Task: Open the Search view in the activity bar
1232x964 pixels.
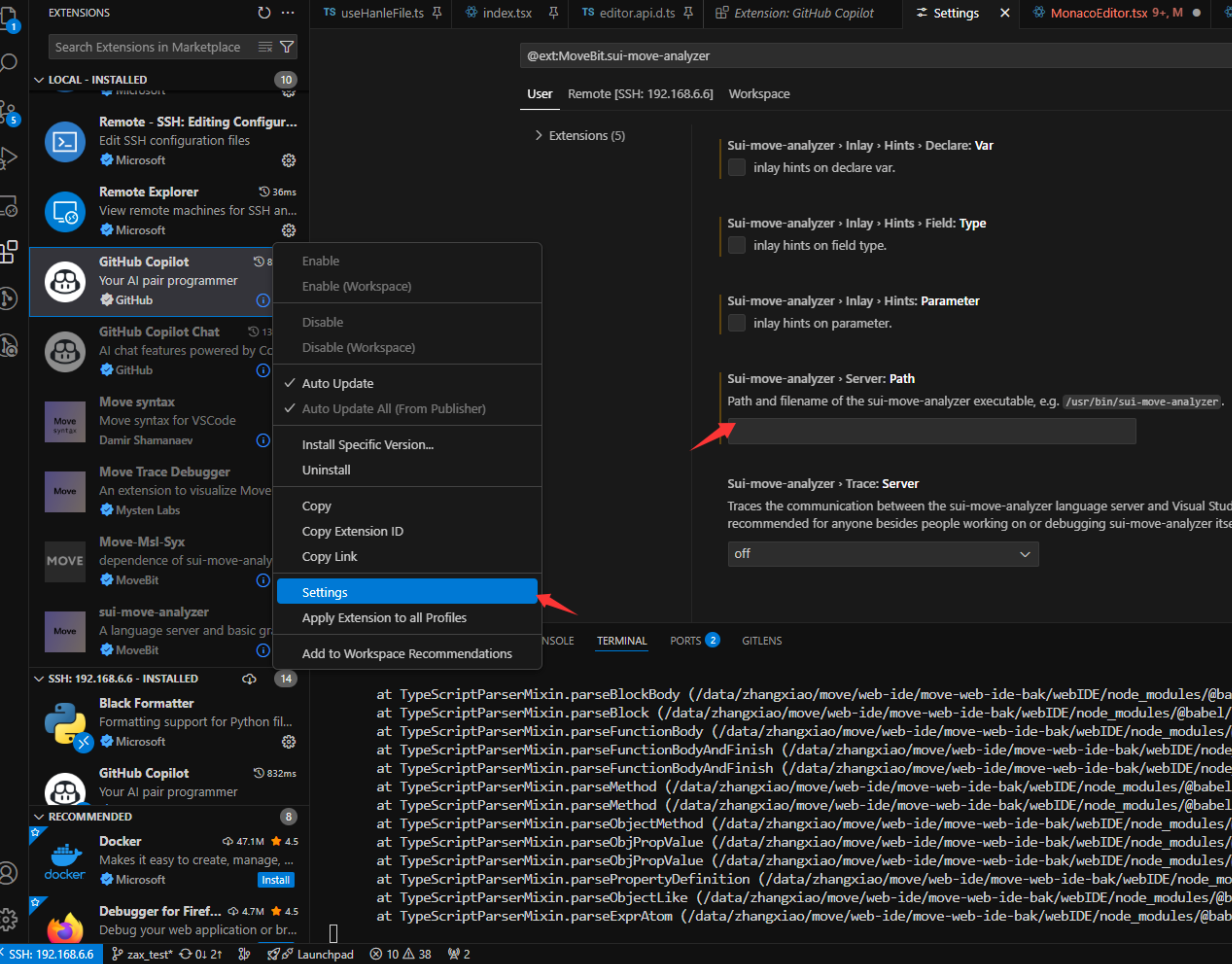Action: coord(8,64)
